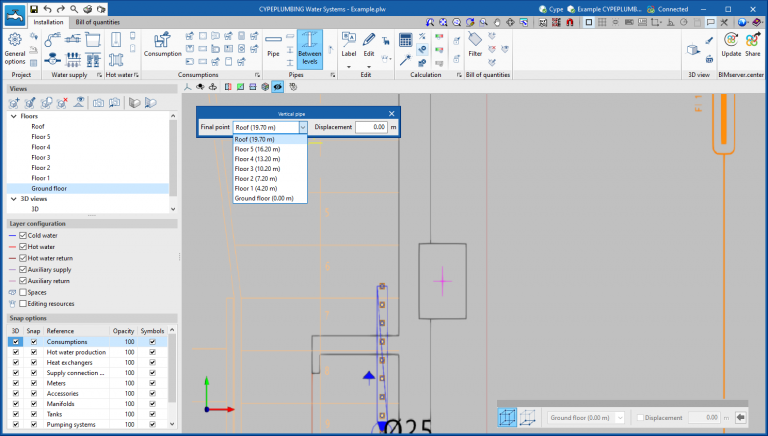Image resolution: width=768 pixels, height=436 pixels.
Task: Open the Label tool
Action: coord(349,45)
